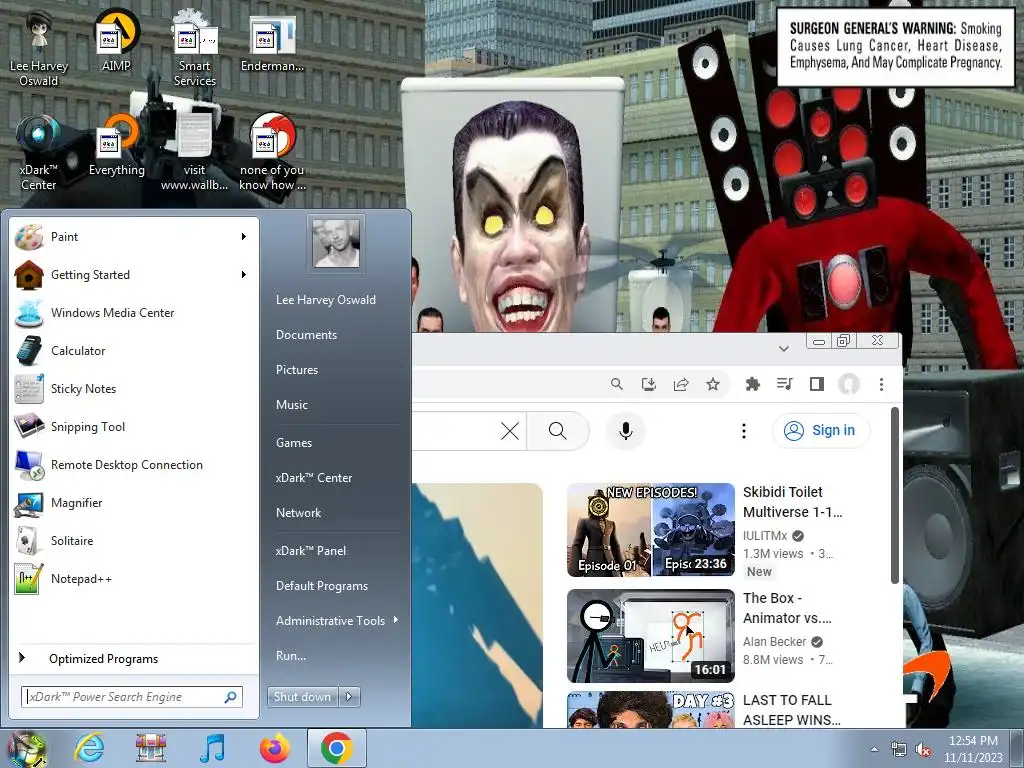Launch Notepad++ from Start menu
This screenshot has height=768, width=1024.
134,579
